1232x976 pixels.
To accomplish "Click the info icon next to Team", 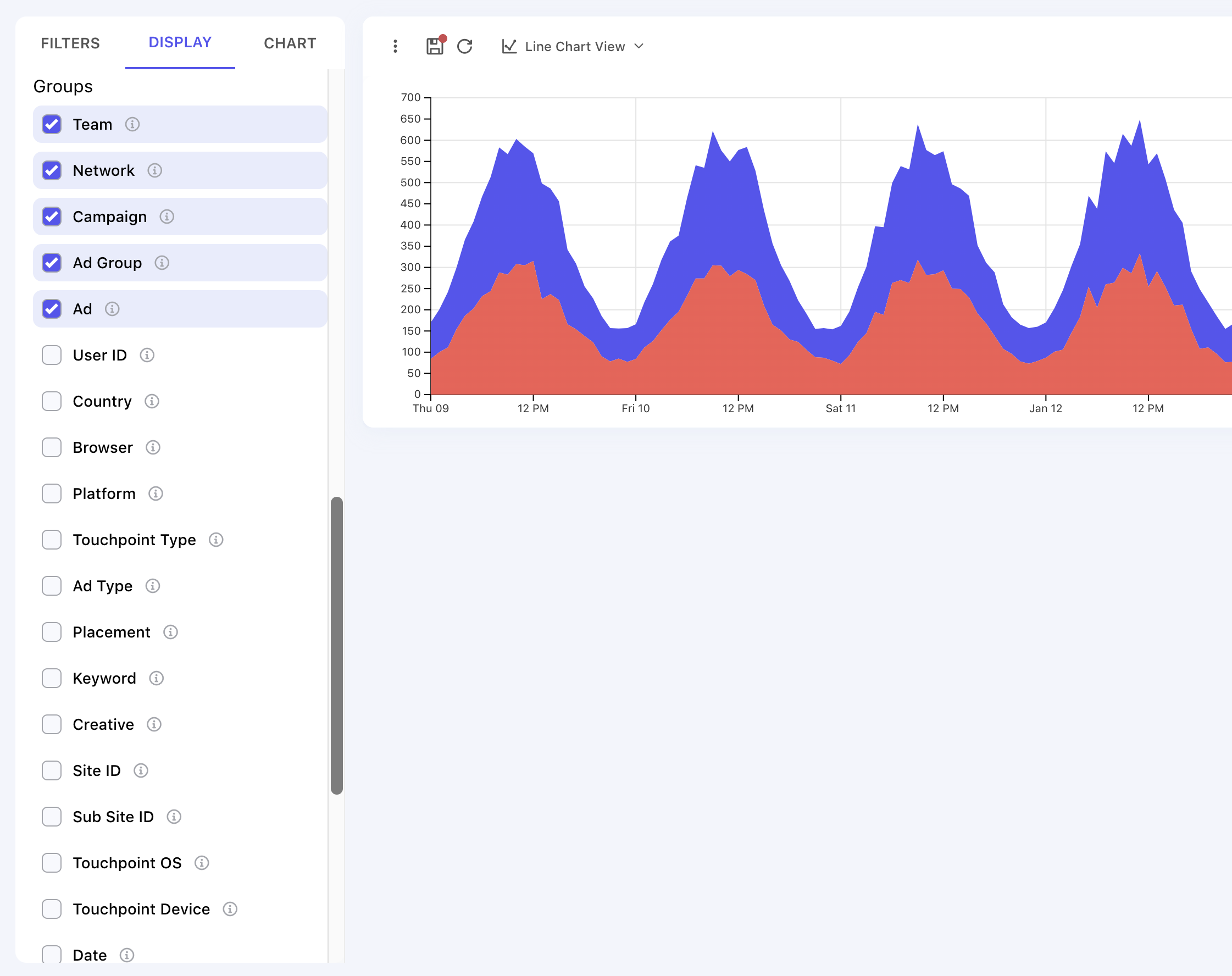I will (x=132, y=124).
